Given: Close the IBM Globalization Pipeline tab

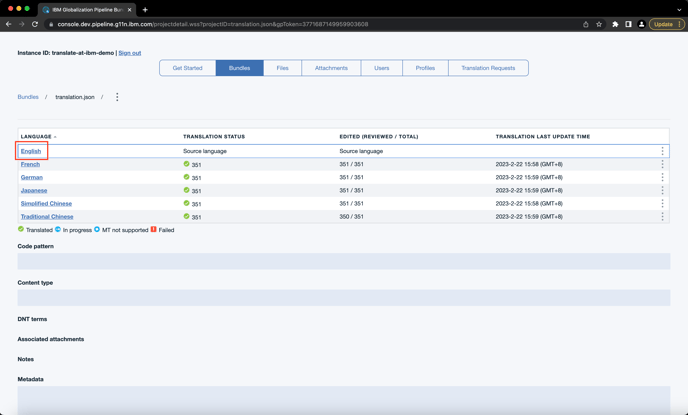Looking at the screenshot, I should tap(129, 10).
